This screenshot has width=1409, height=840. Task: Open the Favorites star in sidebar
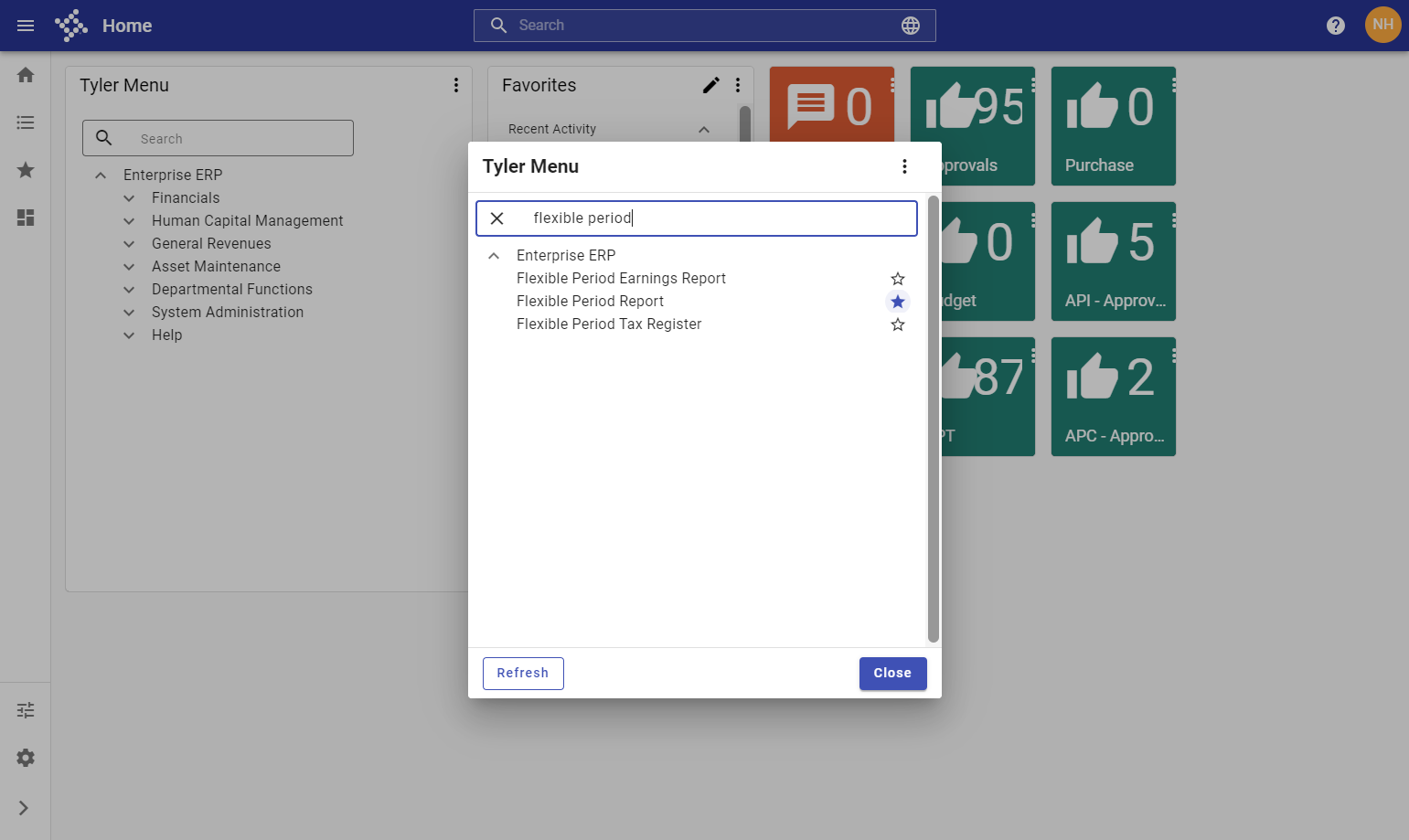(26, 170)
